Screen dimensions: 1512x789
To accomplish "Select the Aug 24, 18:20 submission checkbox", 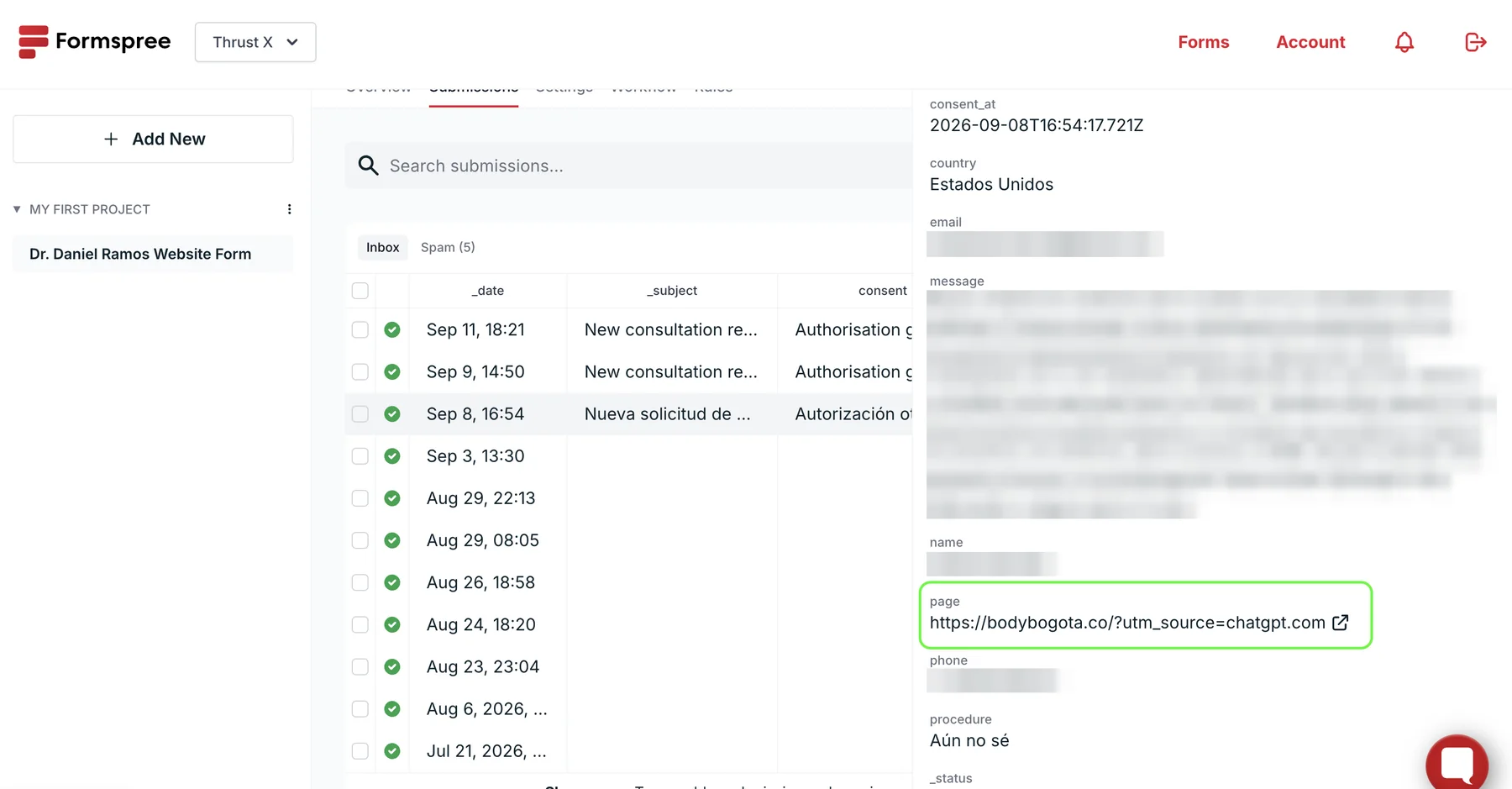I will coord(360,624).
